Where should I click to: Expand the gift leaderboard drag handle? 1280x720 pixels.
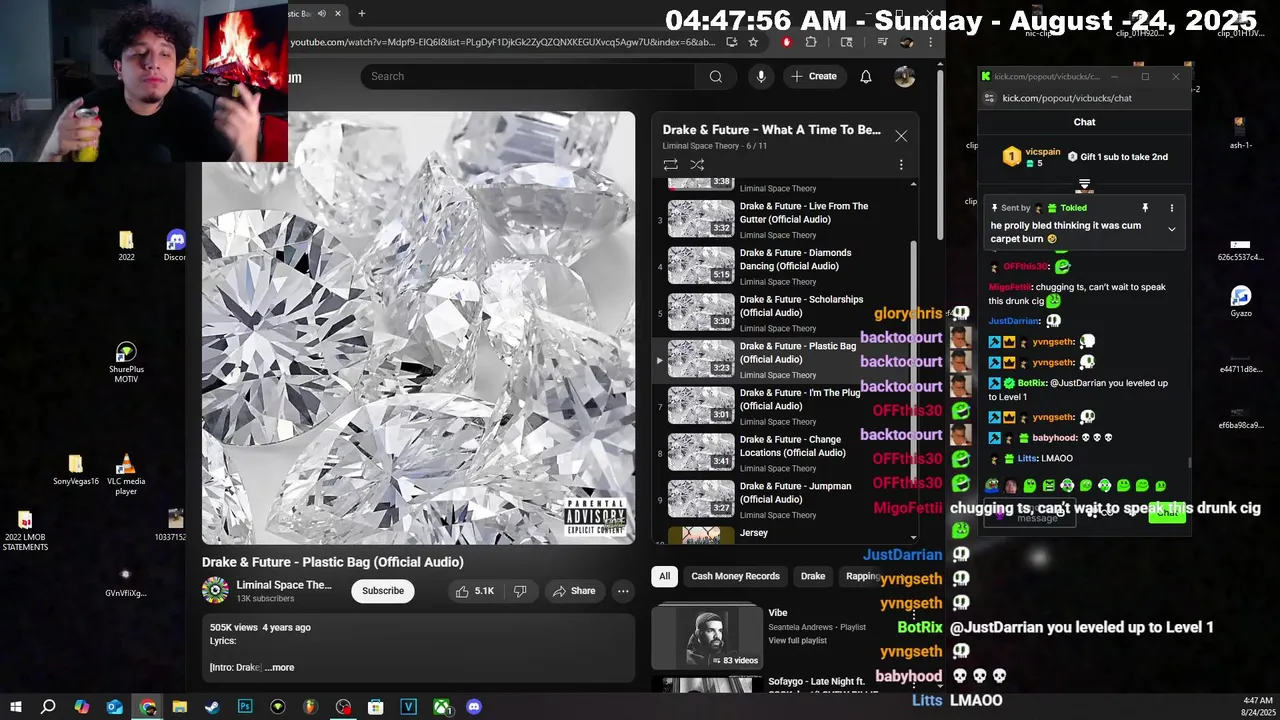point(1084,184)
